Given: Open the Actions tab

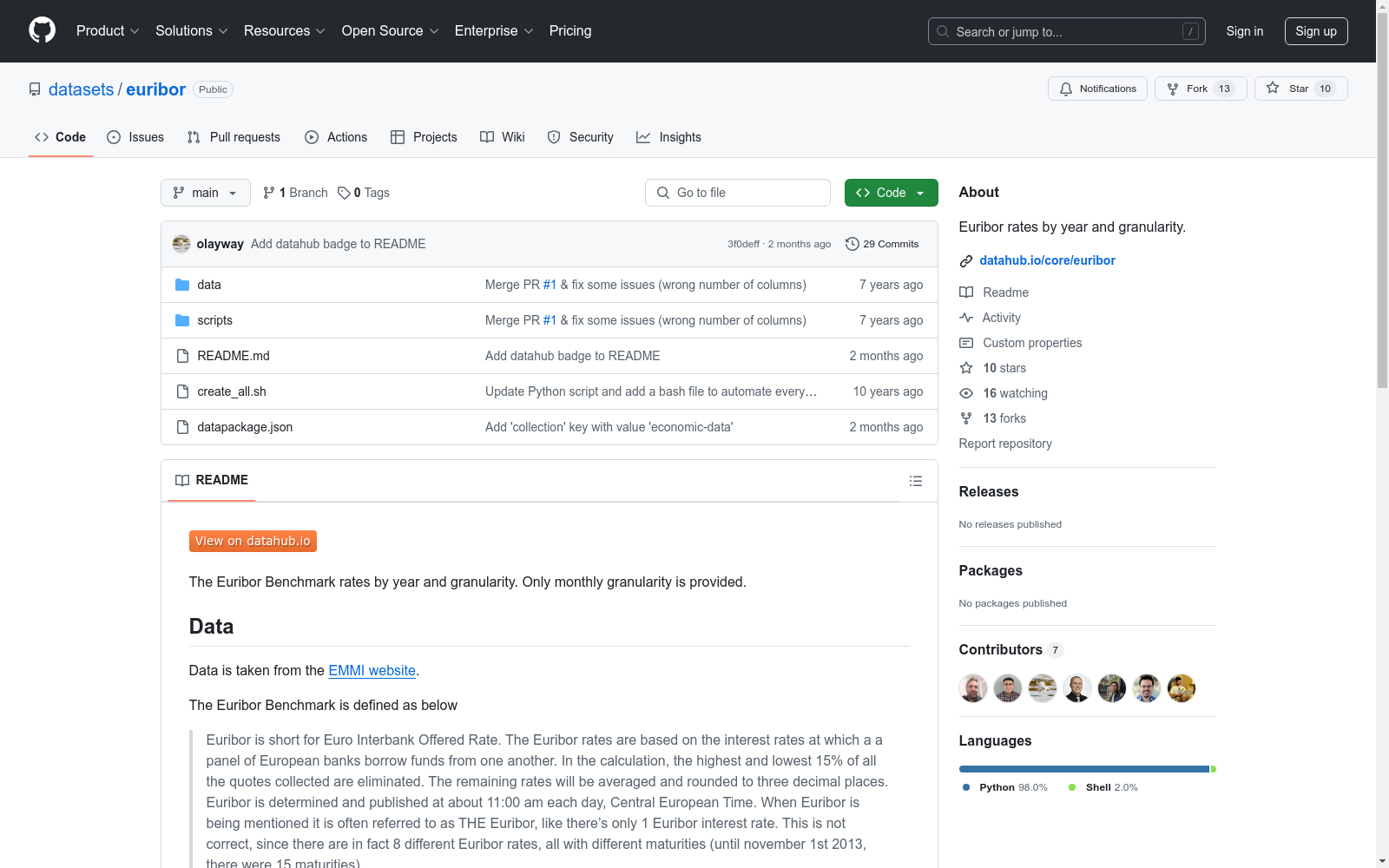Looking at the screenshot, I should (x=336, y=137).
